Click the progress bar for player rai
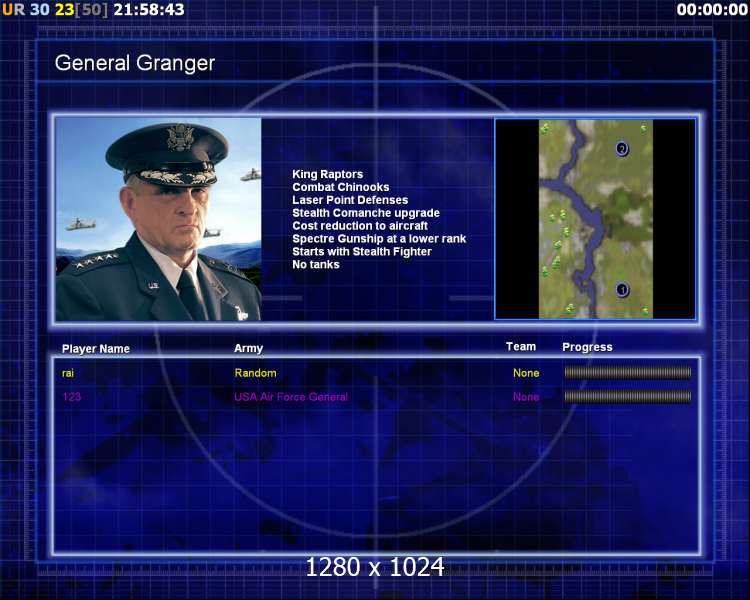Screen dimensions: 750x600 (628, 372)
